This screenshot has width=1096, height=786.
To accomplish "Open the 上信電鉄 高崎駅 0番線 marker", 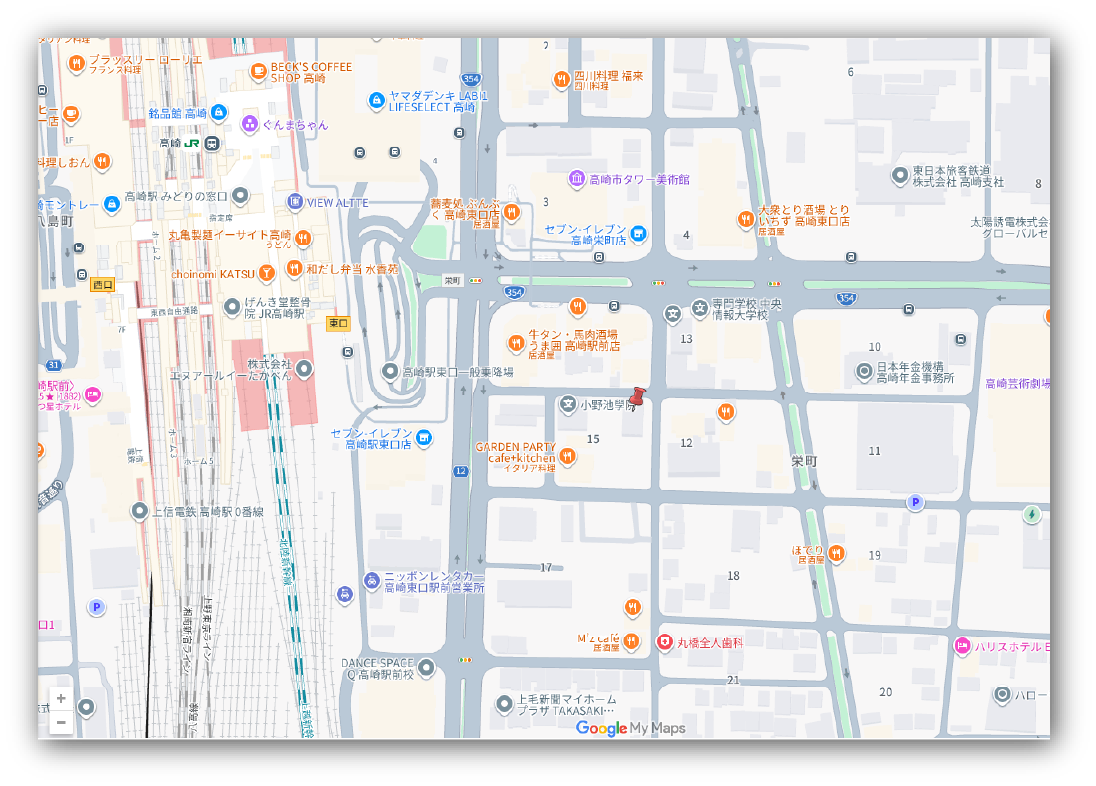I will [139, 511].
